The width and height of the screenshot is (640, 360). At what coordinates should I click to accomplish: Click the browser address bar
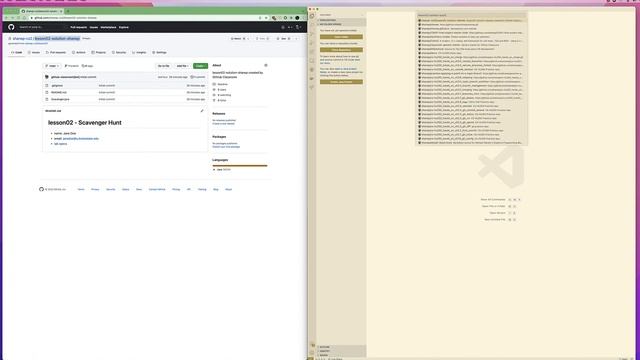click(x=143, y=18)
